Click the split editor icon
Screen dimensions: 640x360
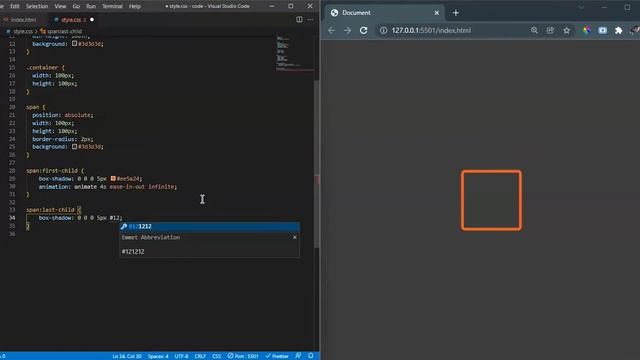tap(299, 19)
